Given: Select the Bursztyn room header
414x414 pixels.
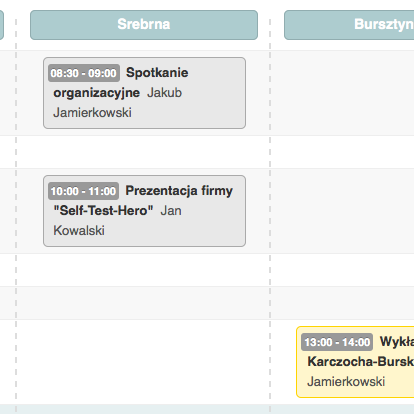Looking at the screenshot, I should click(x=349, y=25).
